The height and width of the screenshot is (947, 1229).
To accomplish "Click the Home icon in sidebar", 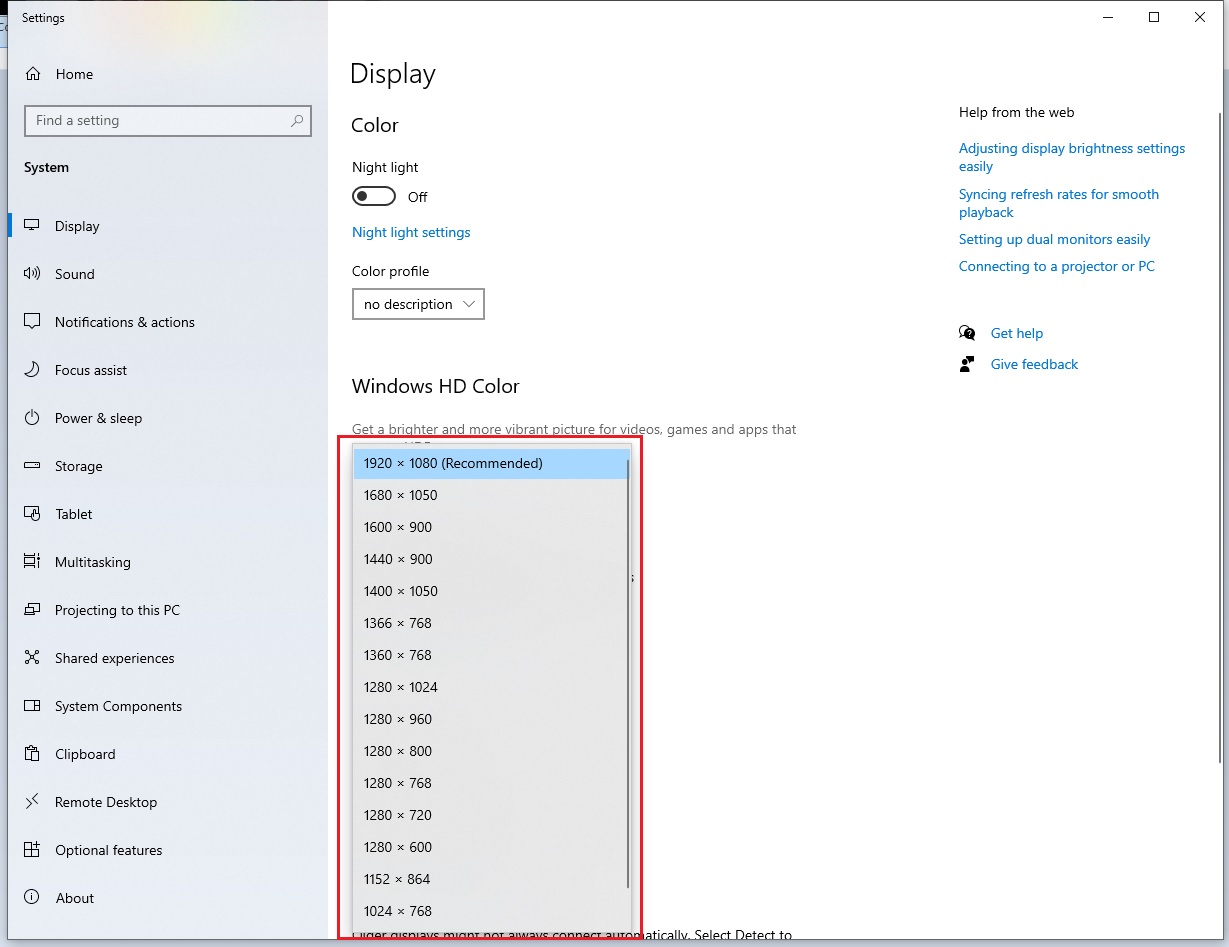I will [33, 74].
